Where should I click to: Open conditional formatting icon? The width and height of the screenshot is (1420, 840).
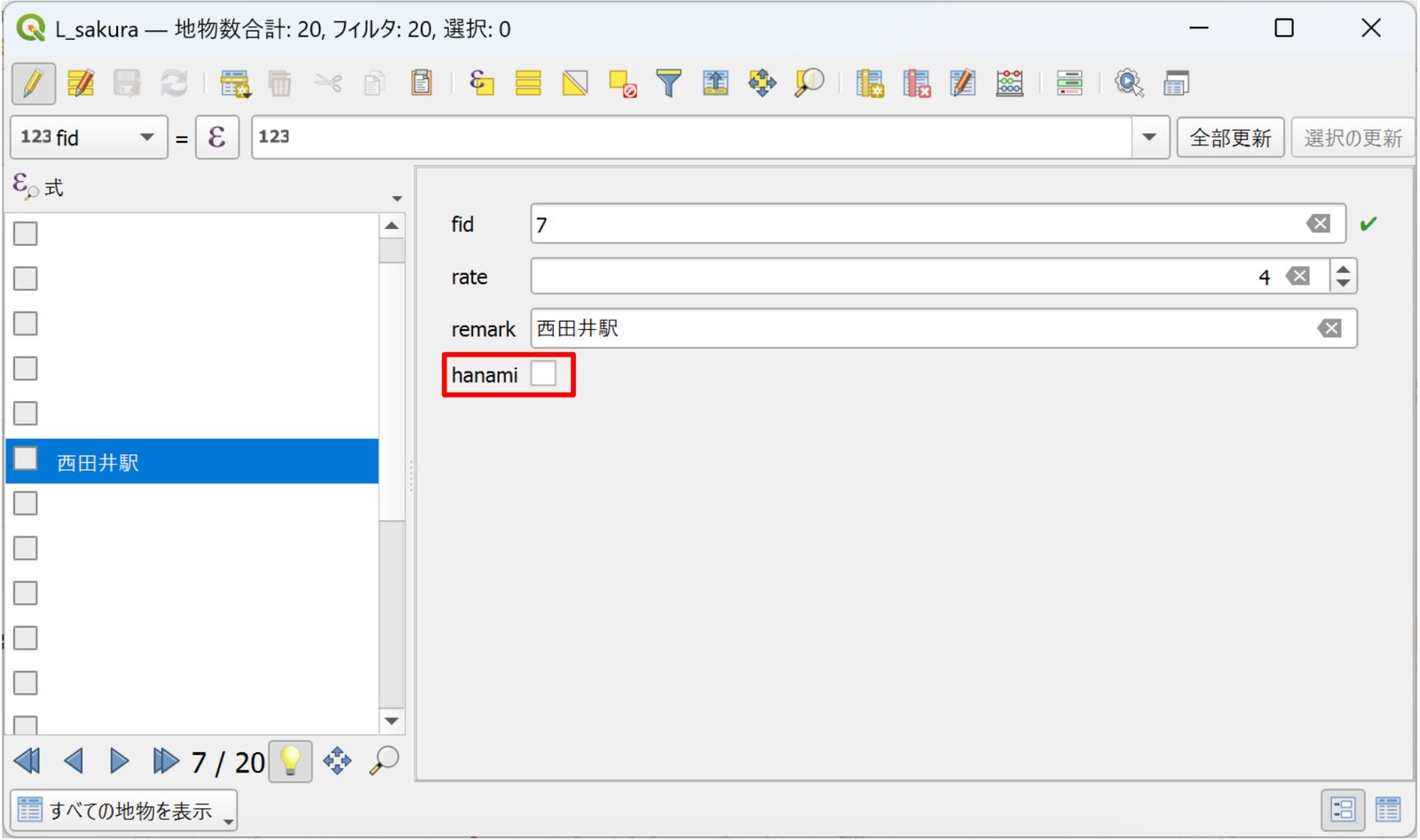(x=1069, y=84)
